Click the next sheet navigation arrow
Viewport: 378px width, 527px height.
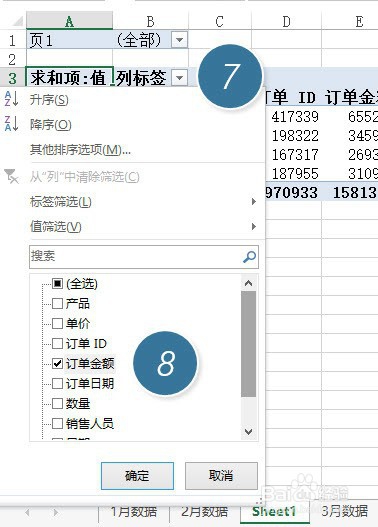(56, 513)
